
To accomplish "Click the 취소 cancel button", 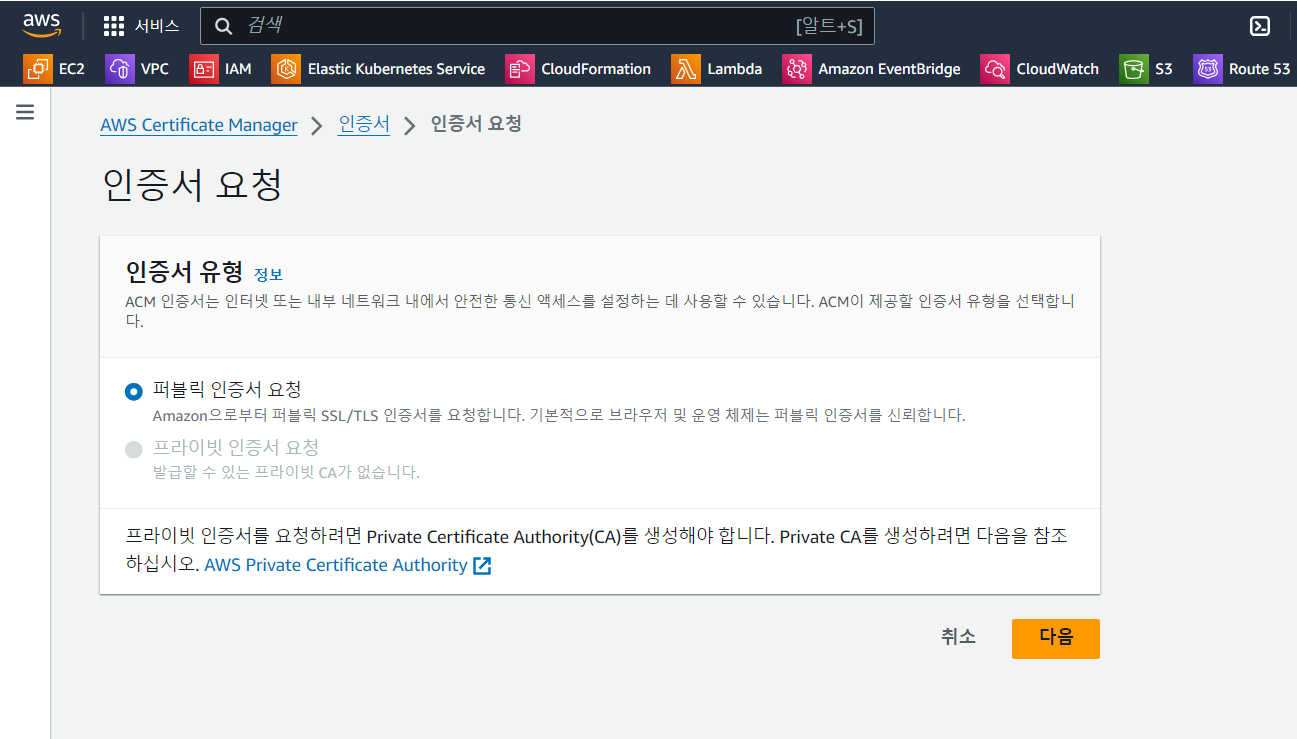I will coord(958,637).
